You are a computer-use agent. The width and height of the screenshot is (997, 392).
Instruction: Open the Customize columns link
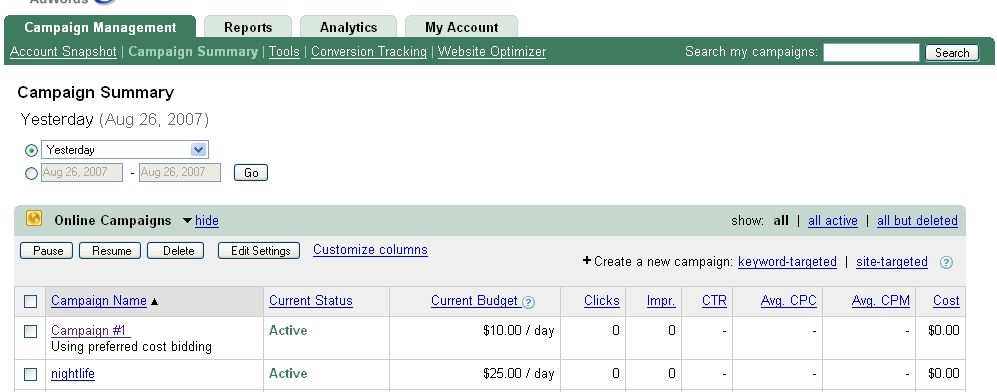tap(370, 250)
